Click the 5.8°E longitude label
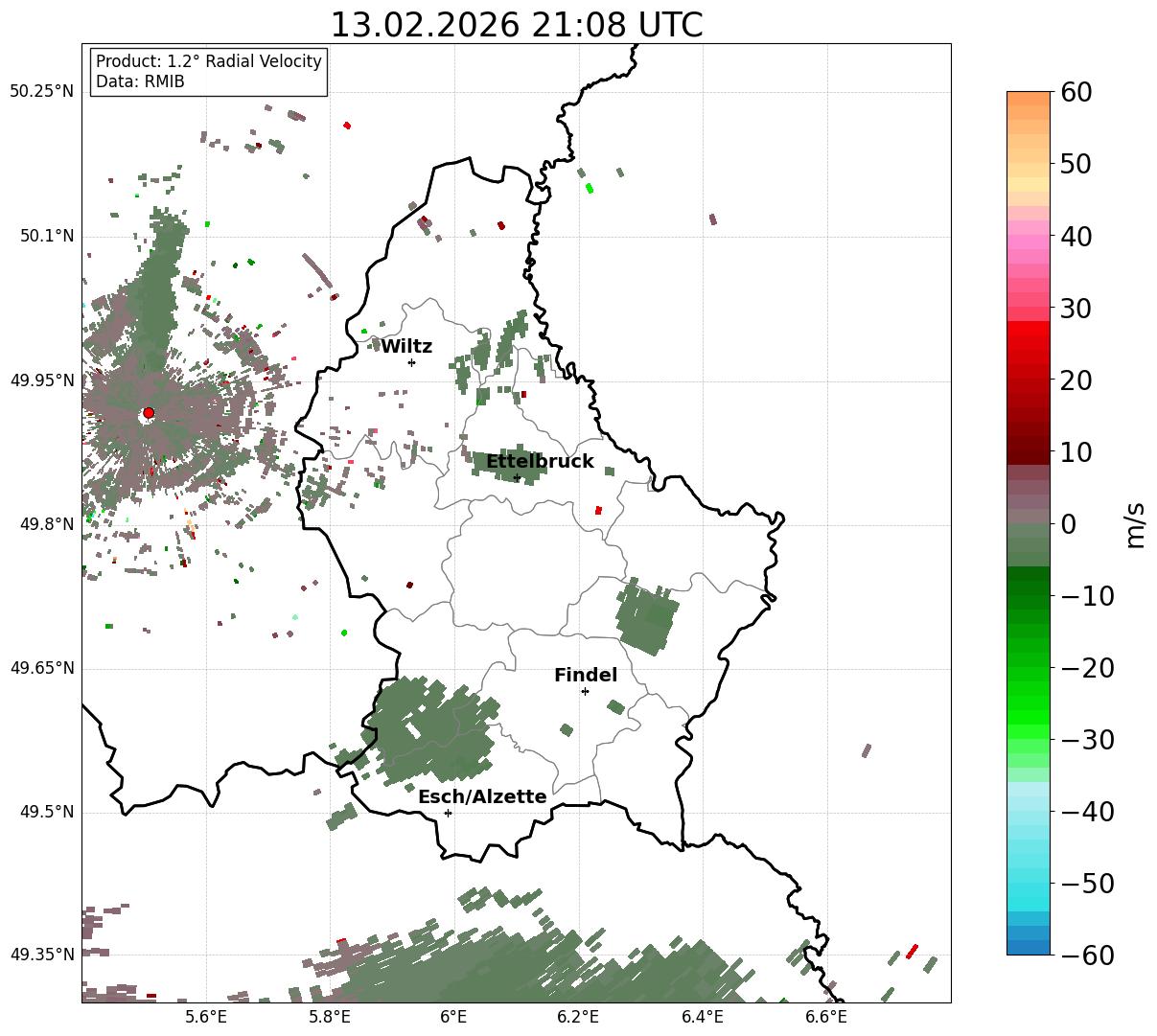This screenshot has width=1157, height=1036. click(330, 1017)
